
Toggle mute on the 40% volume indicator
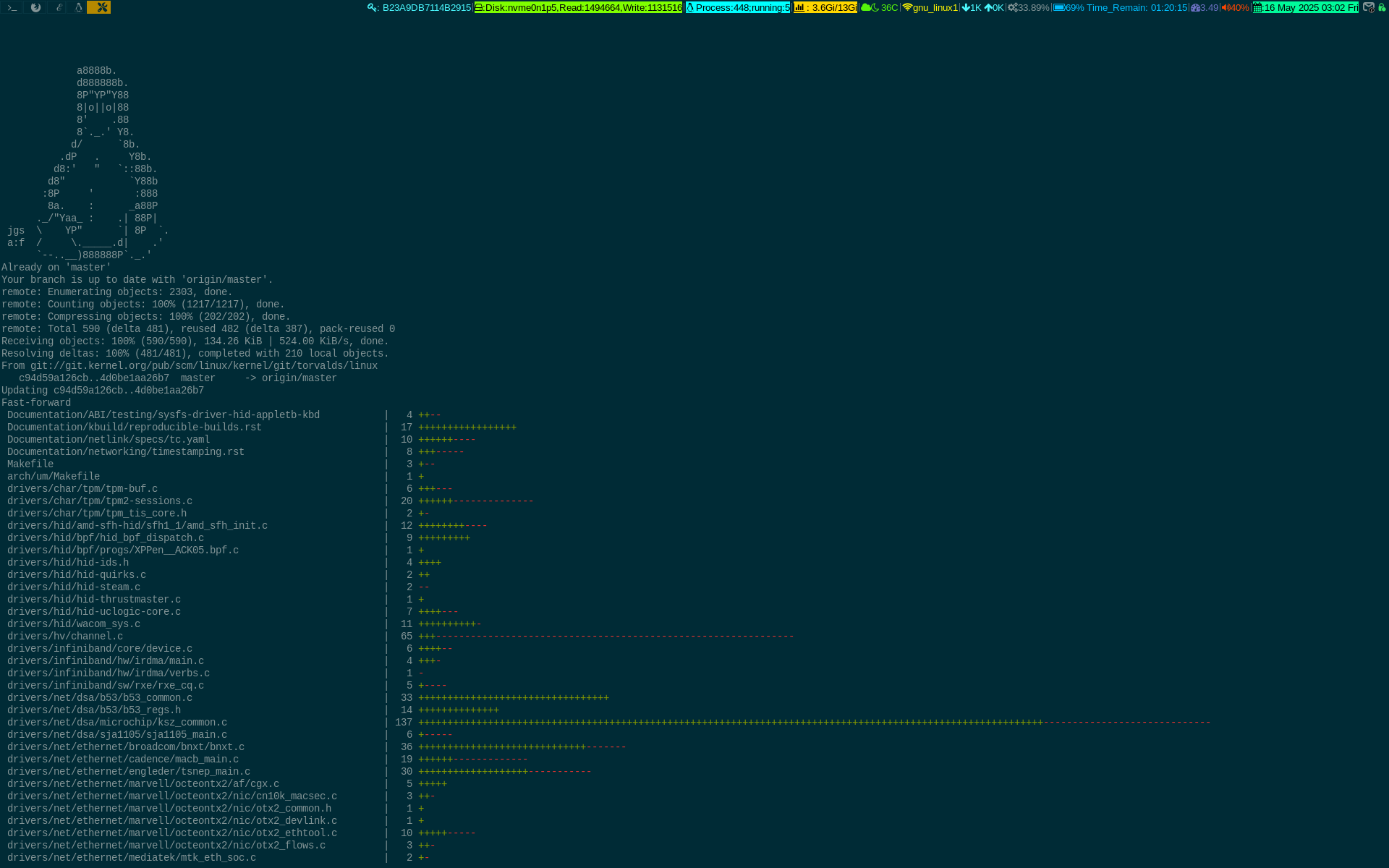(x=1235, y=8)
